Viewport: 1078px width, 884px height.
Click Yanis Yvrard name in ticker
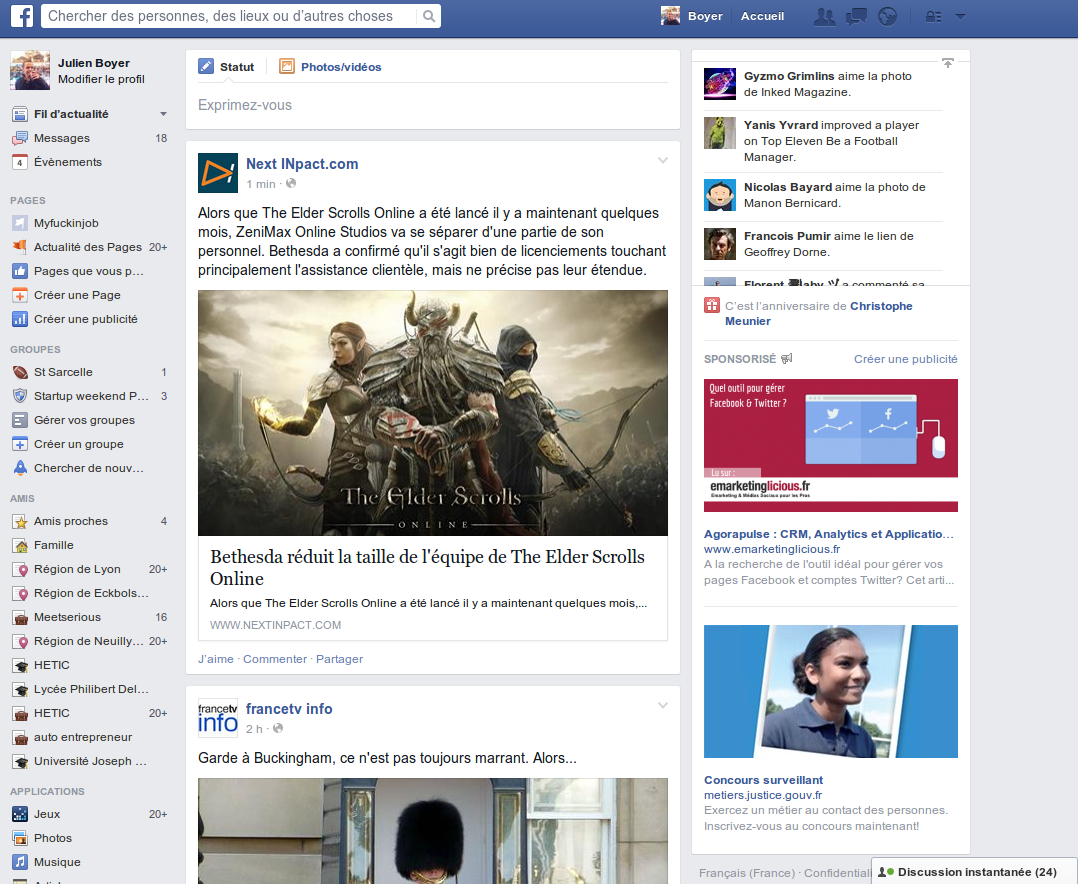tap(781, 125)
